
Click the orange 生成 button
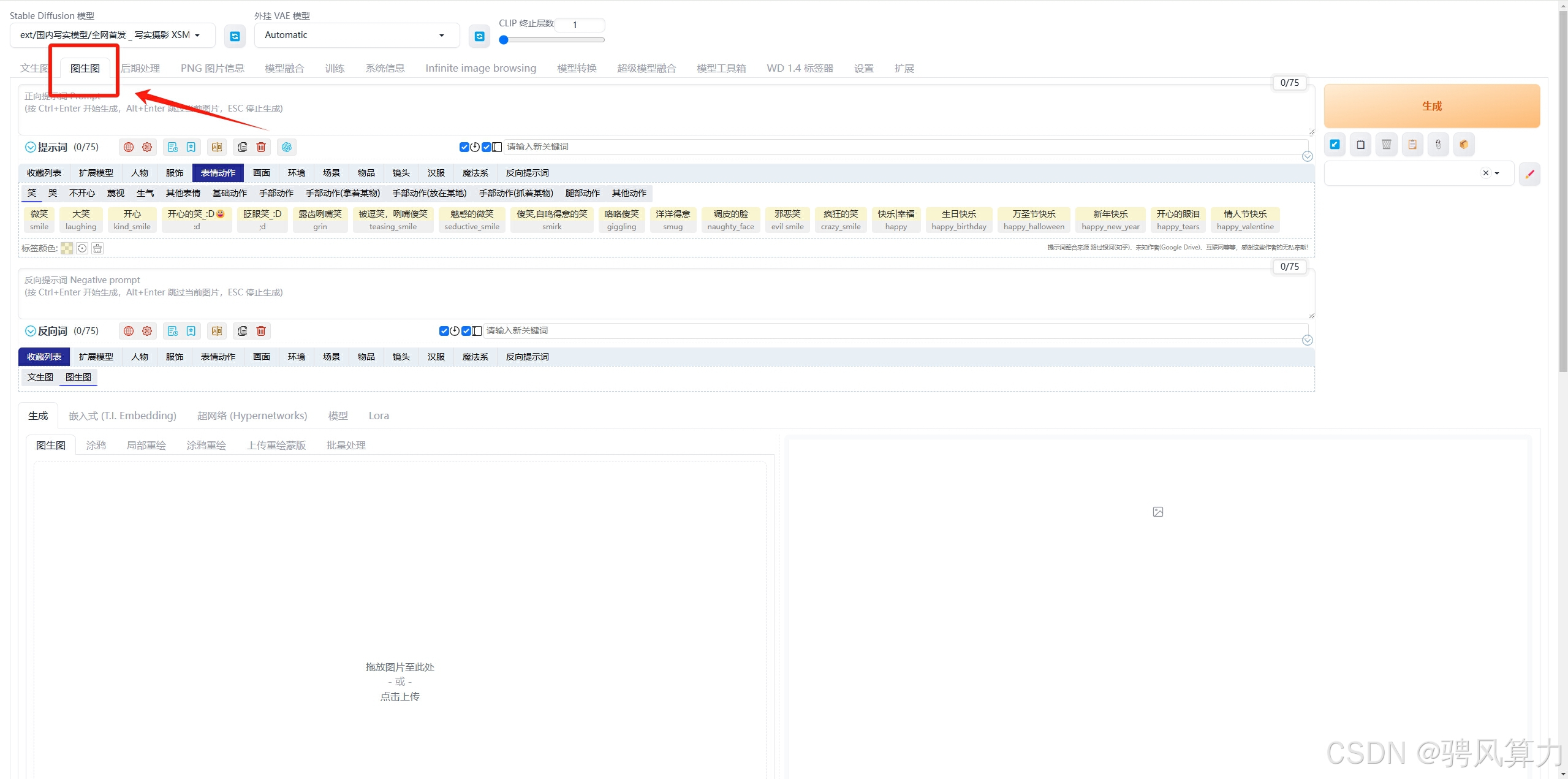(1431, 106)
